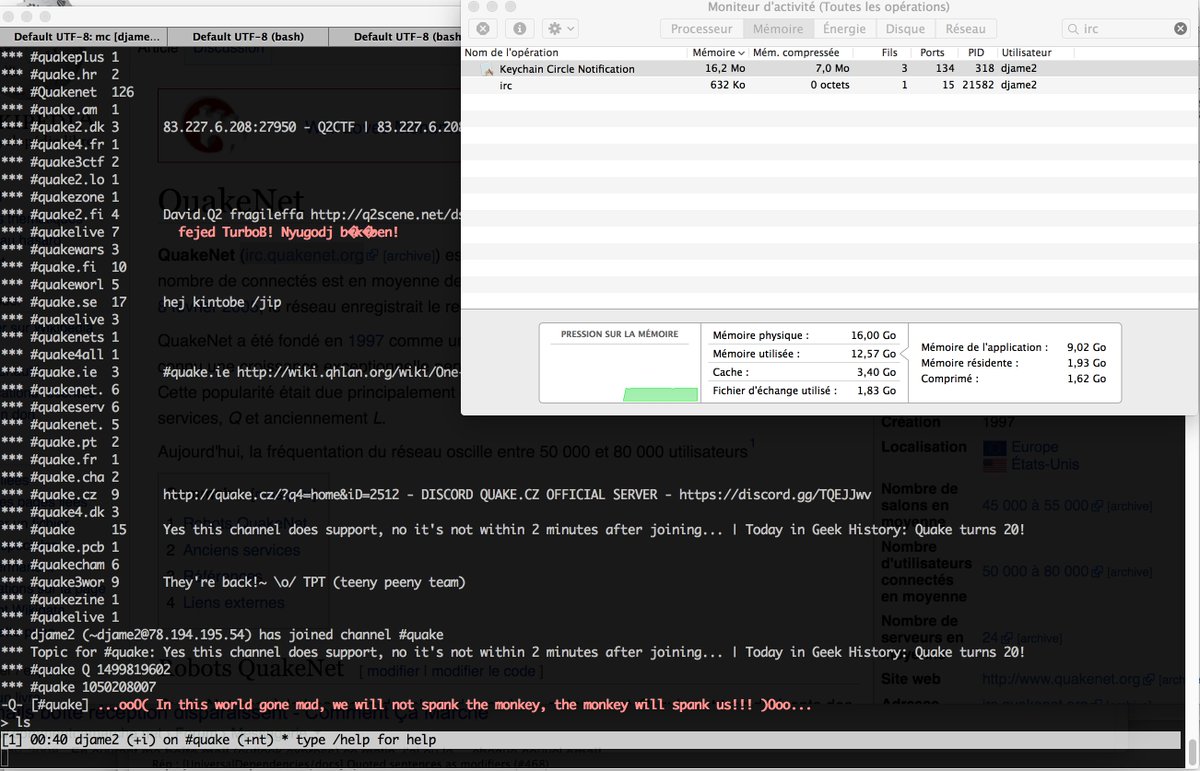Open the gear actions dropdown in Activity Monitor
This screenshot has width=1200, height=771.
[561, 29]
